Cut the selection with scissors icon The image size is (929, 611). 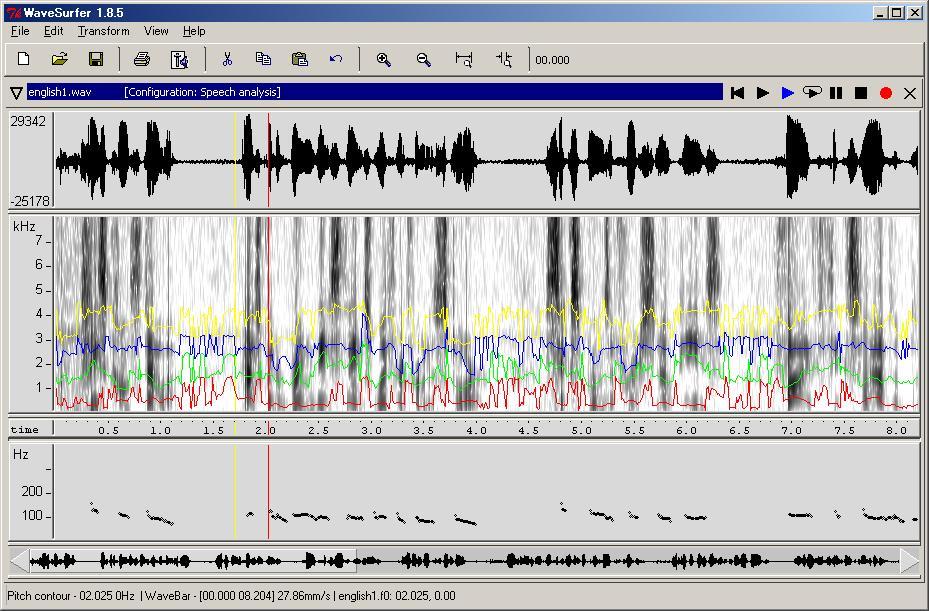tap(227, 60)
